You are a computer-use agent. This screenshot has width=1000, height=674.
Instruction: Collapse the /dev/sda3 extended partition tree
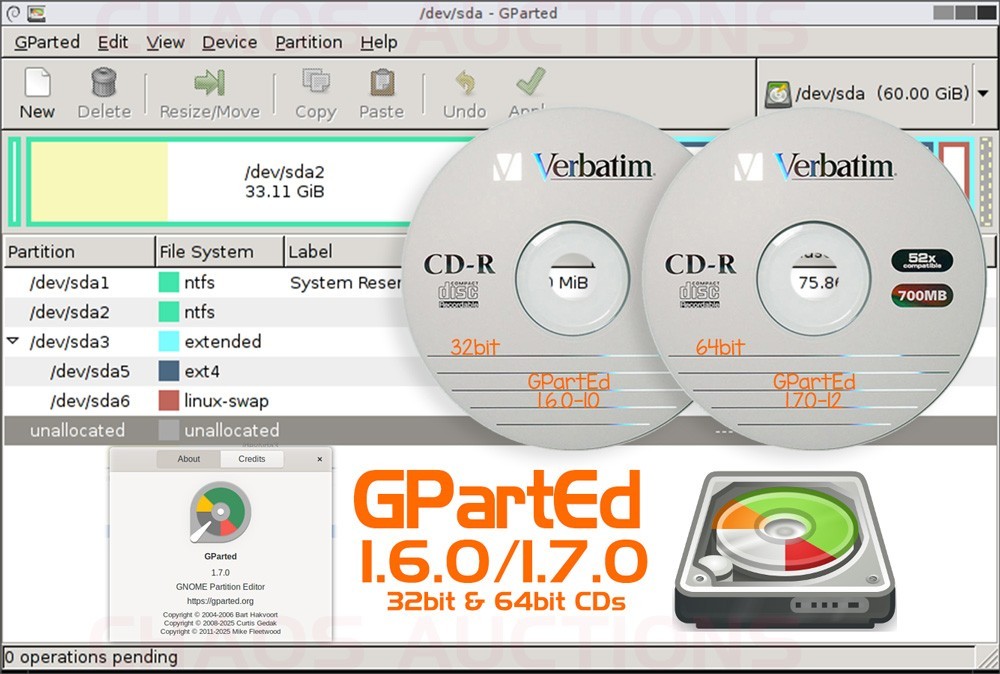(13, 341)
